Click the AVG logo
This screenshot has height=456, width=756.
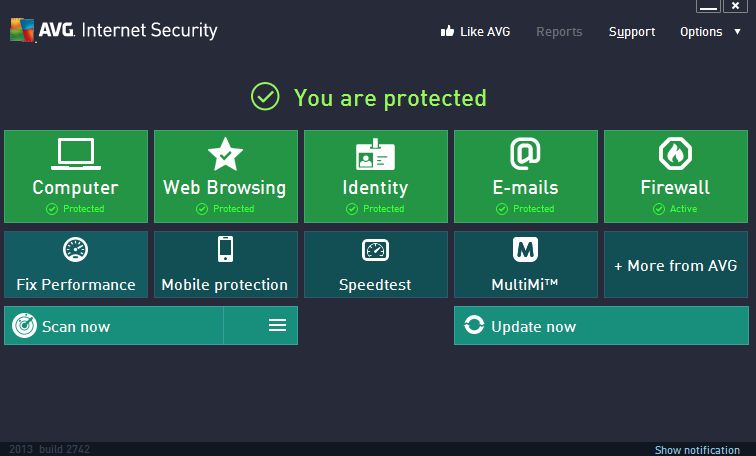point(23,30)
